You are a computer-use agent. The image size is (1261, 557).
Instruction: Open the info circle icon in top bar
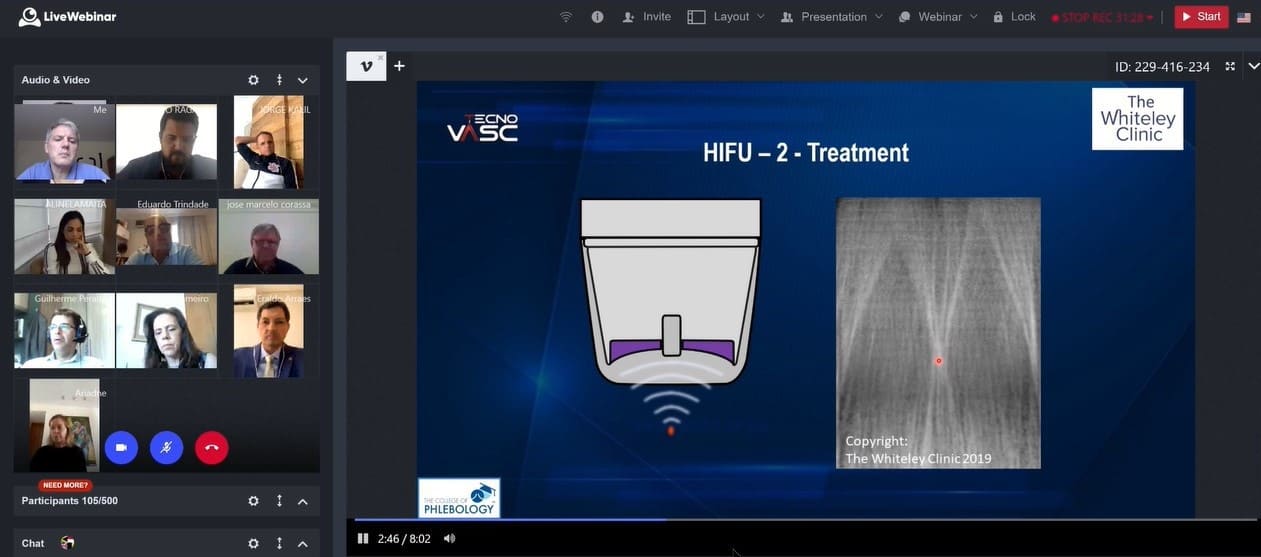coord(597,17)
